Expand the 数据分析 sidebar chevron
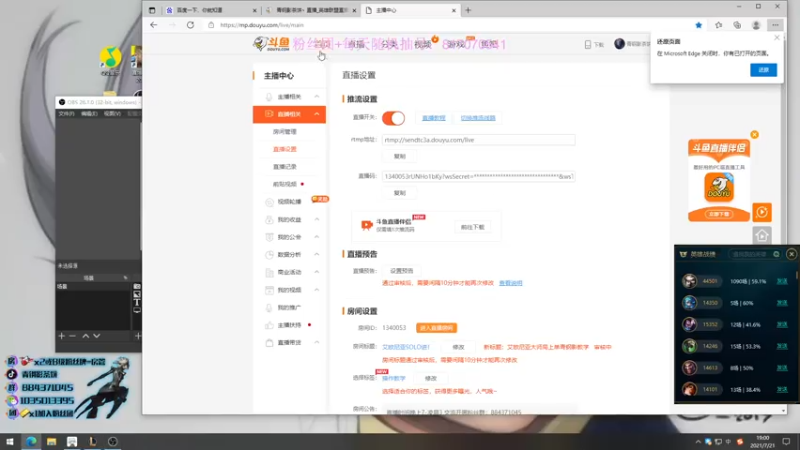Viewport: 800px width, 450px height. 317,255
